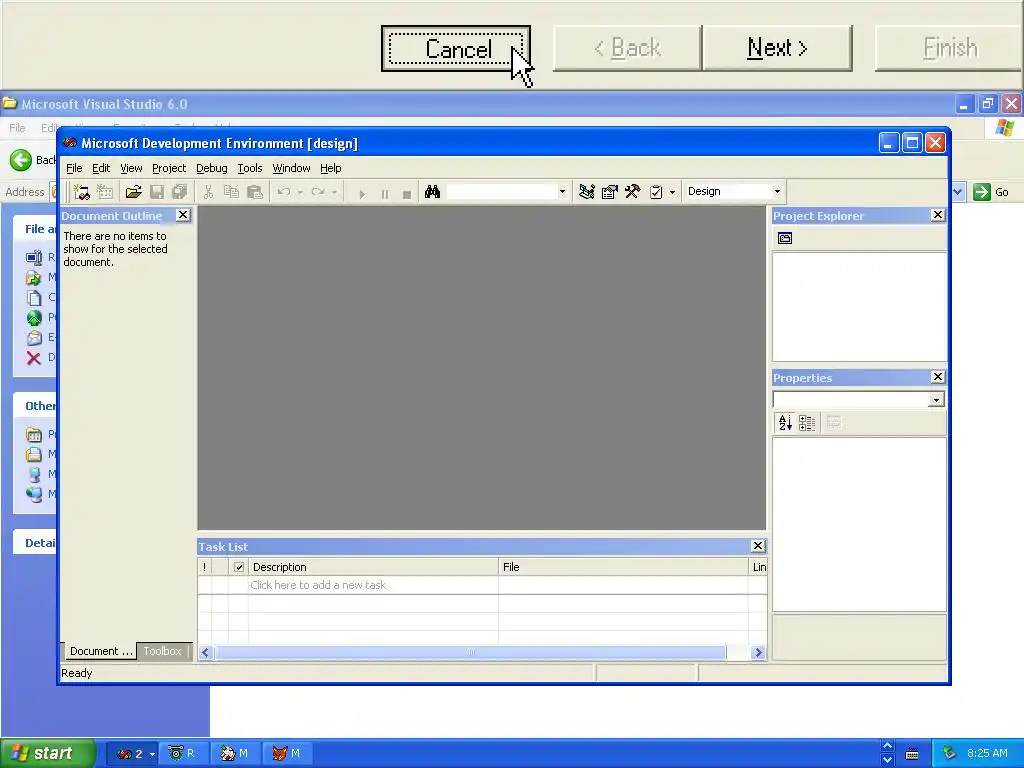Click the Description column header in Task List
The width and height of the screenshot is (1024, 768).
coord(373,567)
